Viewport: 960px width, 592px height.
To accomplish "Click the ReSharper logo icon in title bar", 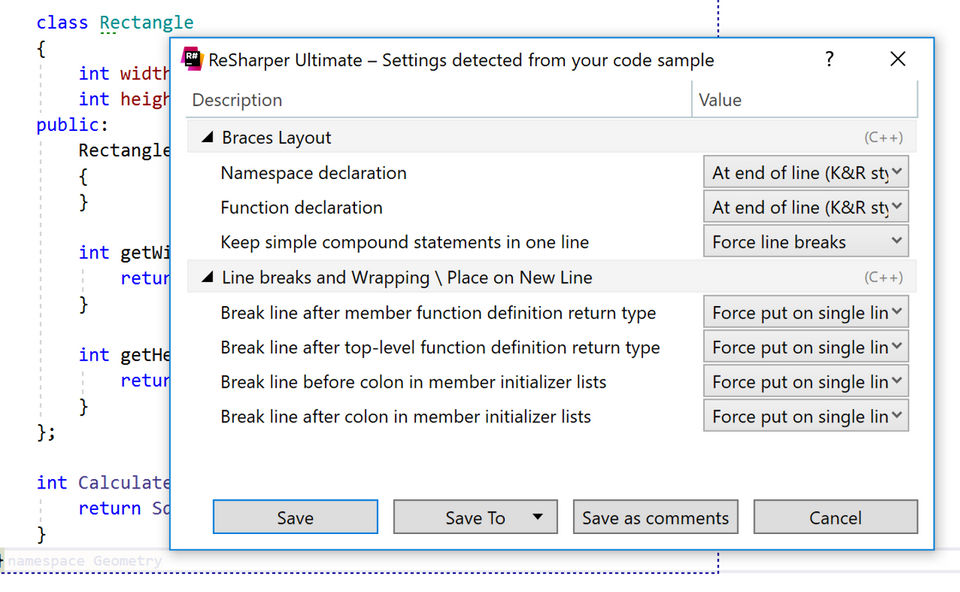I will pos(192,59).
